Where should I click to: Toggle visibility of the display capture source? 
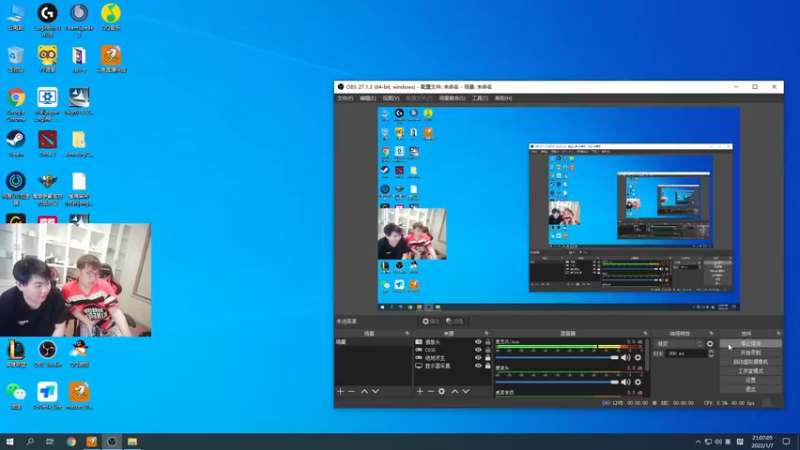coord(478,366)
